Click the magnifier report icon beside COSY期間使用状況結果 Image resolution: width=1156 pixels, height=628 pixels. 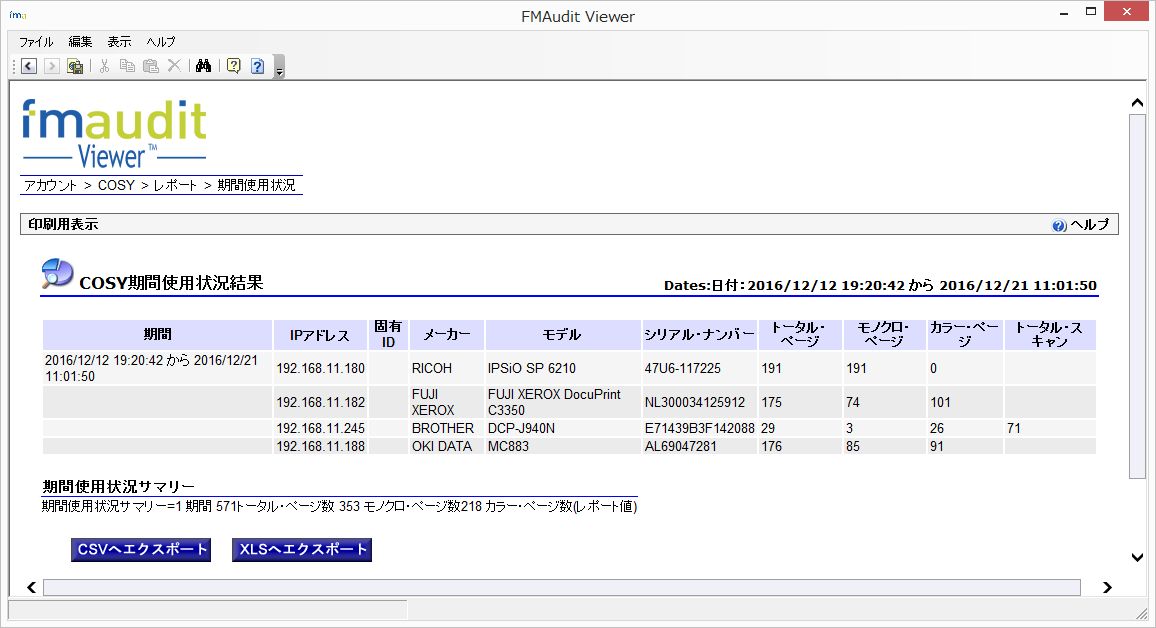click(x=58, y=273)
